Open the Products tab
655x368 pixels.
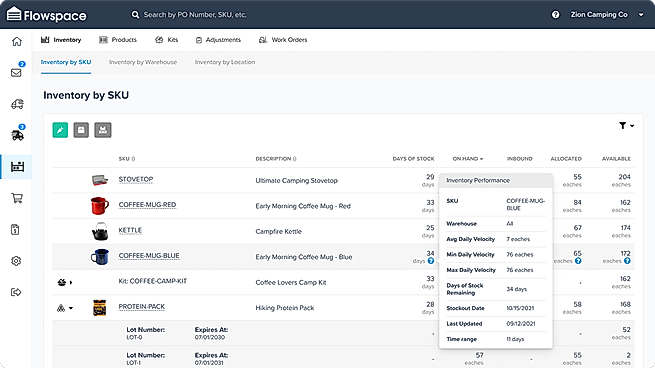(118, 40)
